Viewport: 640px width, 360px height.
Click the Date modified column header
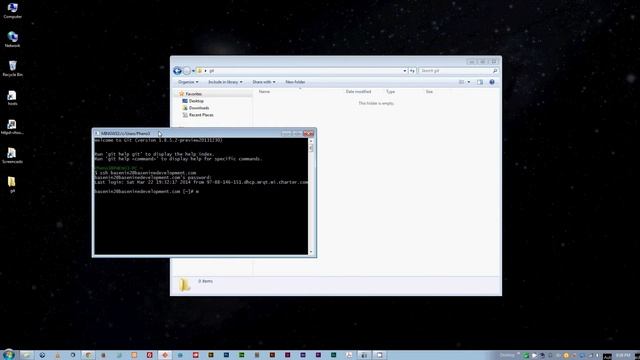click(358, 92)
